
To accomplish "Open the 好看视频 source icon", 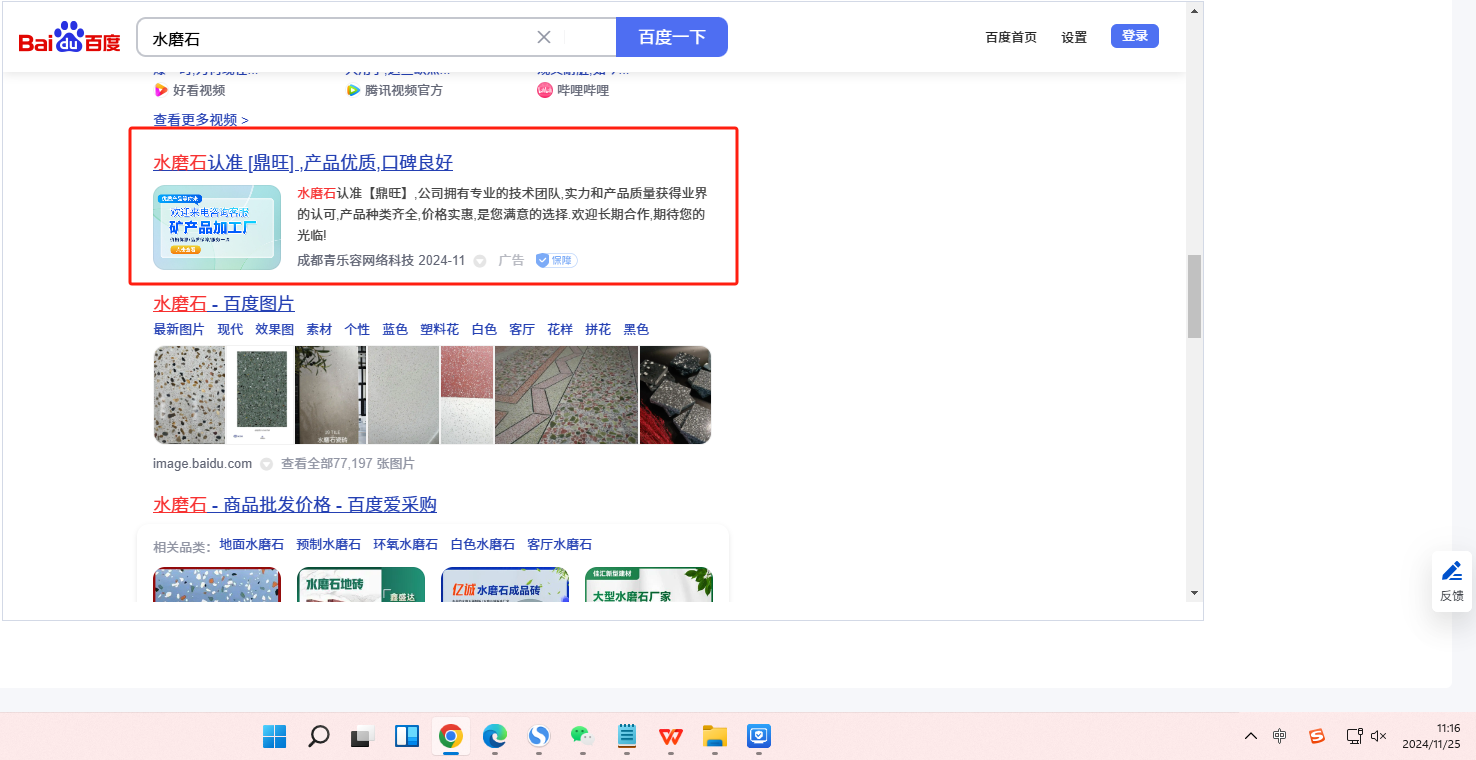I will coord(160,90).
